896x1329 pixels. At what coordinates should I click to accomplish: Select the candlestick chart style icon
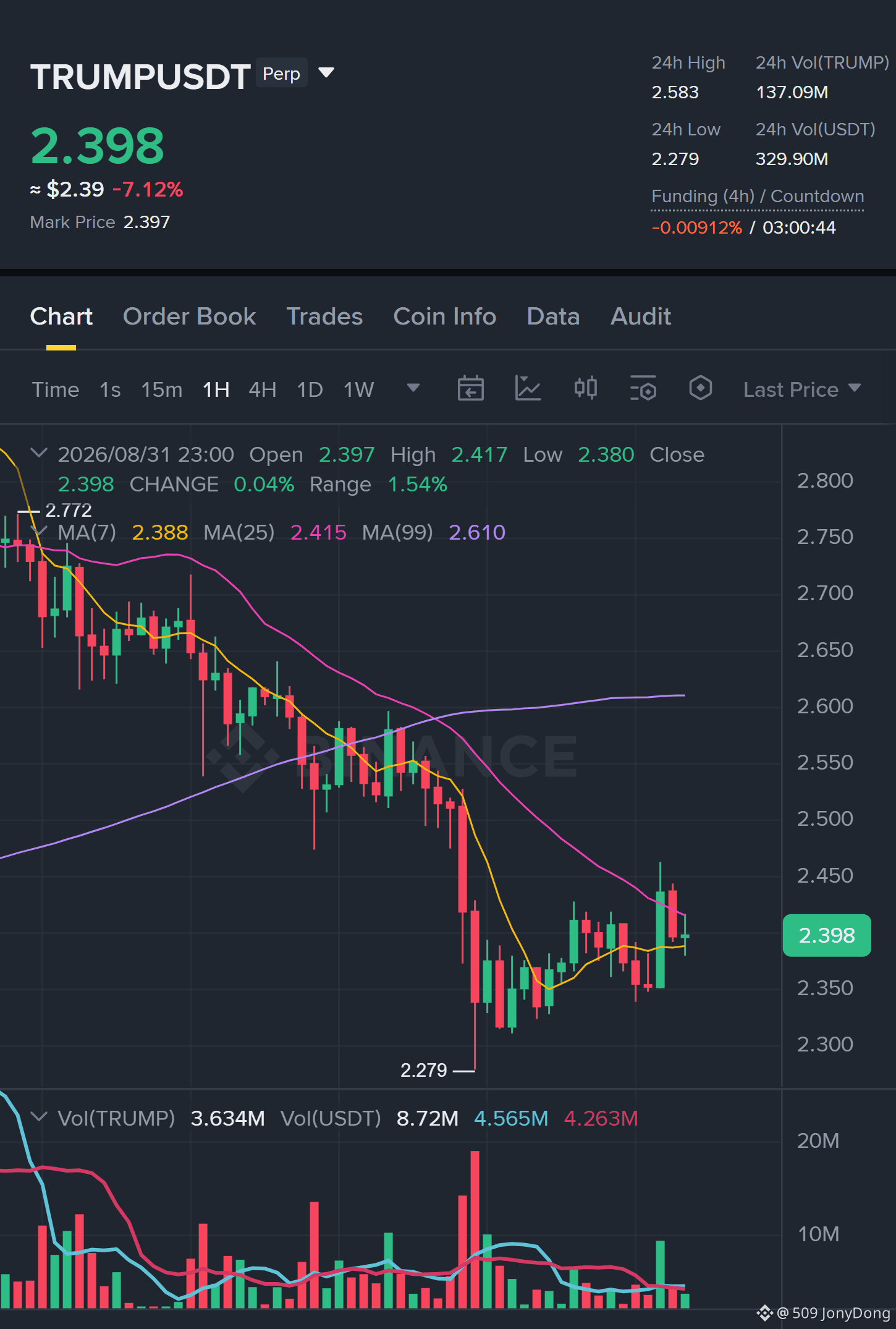coord(586,388)
